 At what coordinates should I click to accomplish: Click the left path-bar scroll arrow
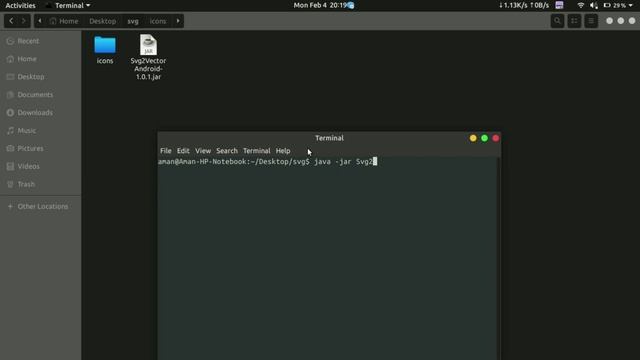pos(40,21)
